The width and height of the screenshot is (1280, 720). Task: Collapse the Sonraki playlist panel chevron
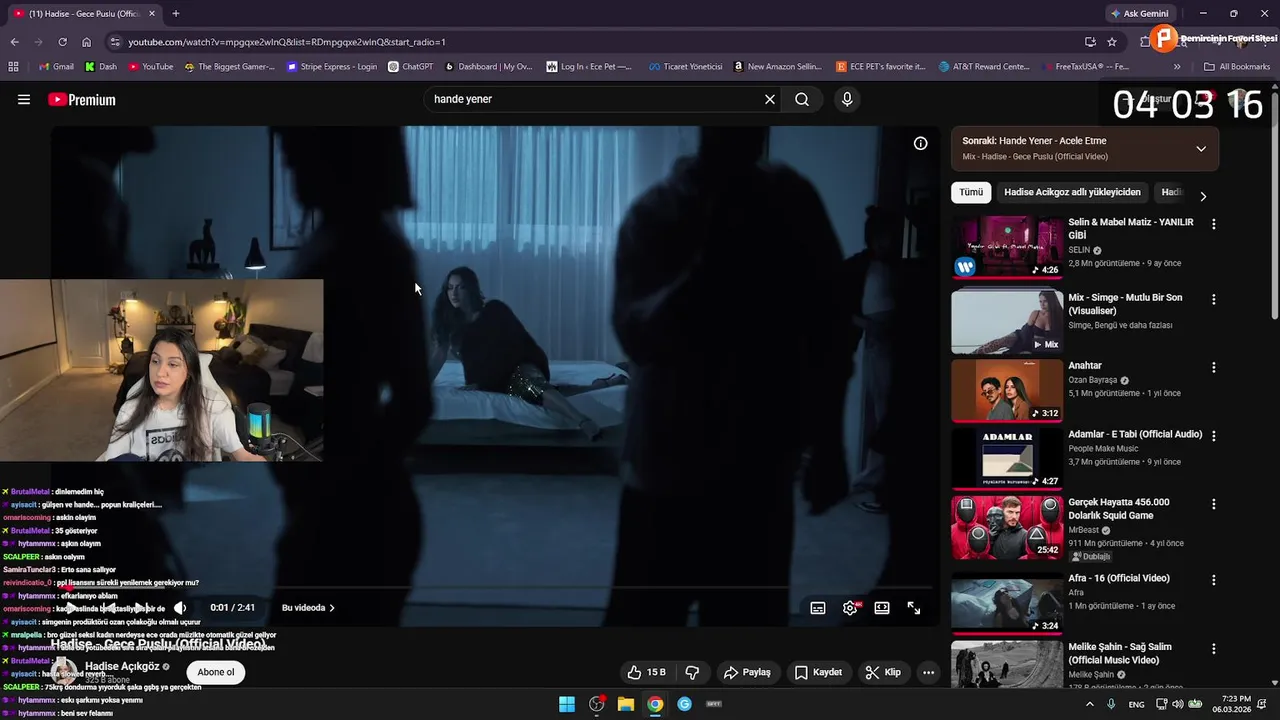tap(1201, 149)
